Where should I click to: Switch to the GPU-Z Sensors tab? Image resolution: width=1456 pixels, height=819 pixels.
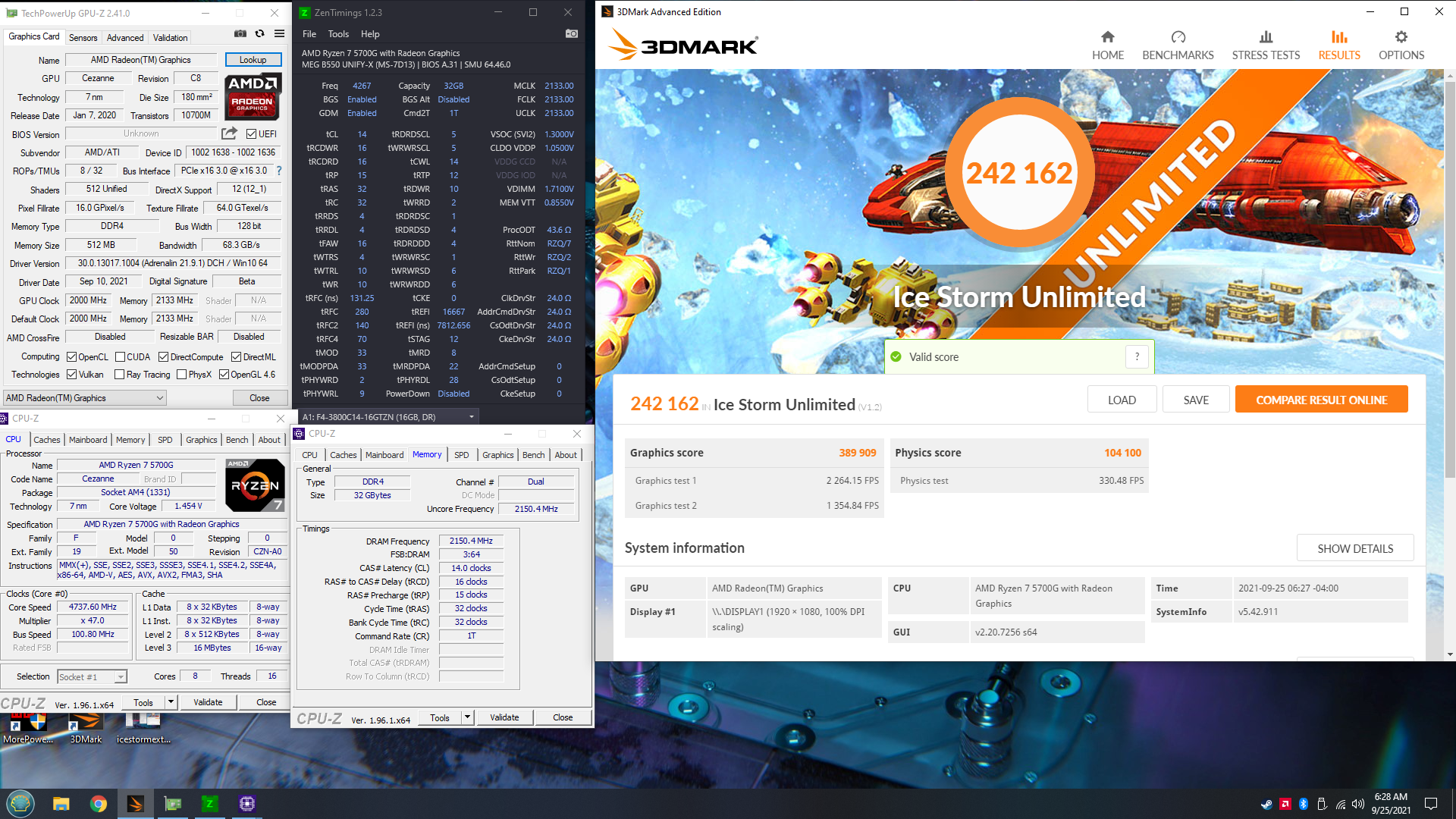[x=83, y=37]
